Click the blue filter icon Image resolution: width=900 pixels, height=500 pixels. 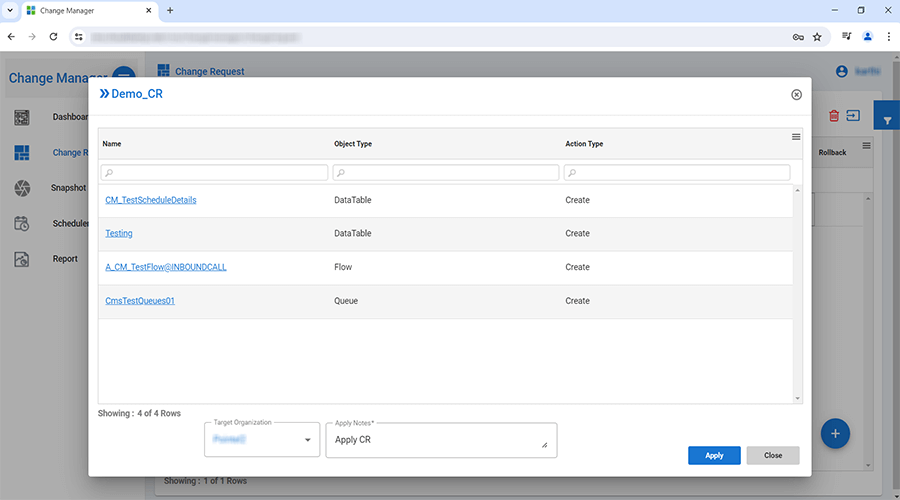[x=886, y=120]
